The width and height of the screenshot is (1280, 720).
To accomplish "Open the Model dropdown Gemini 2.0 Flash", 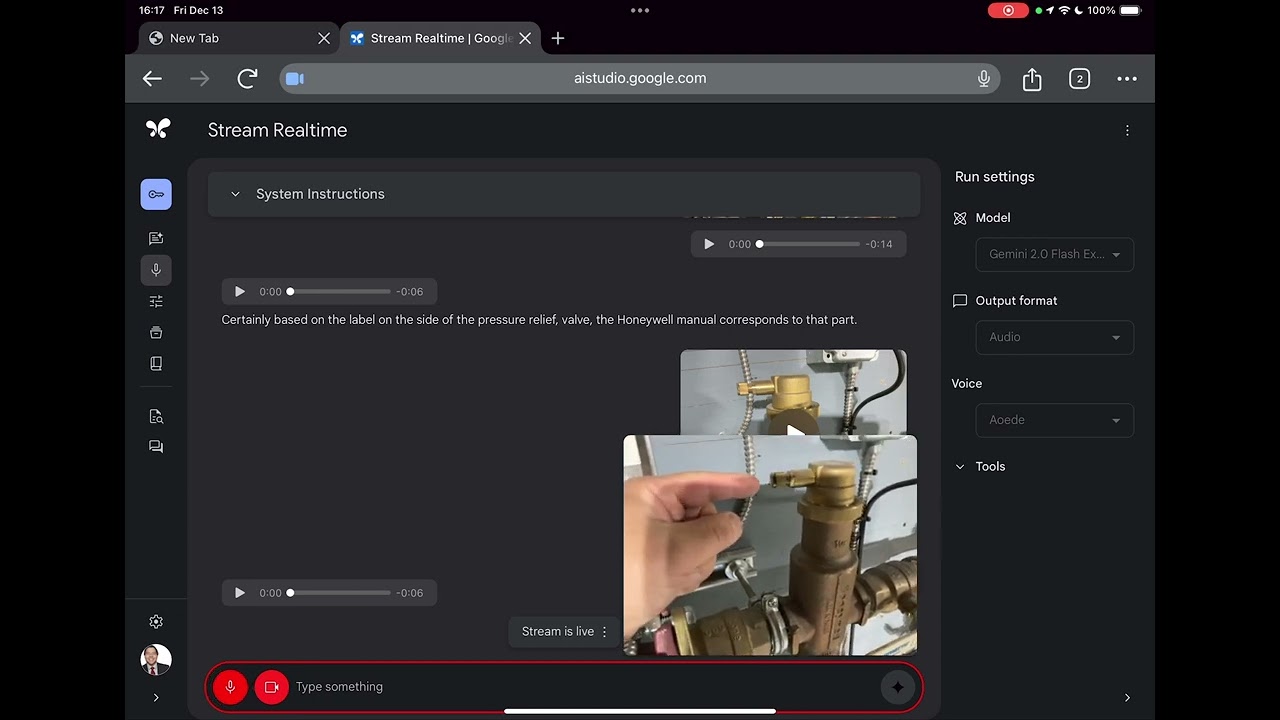I will pos(1054,254).
